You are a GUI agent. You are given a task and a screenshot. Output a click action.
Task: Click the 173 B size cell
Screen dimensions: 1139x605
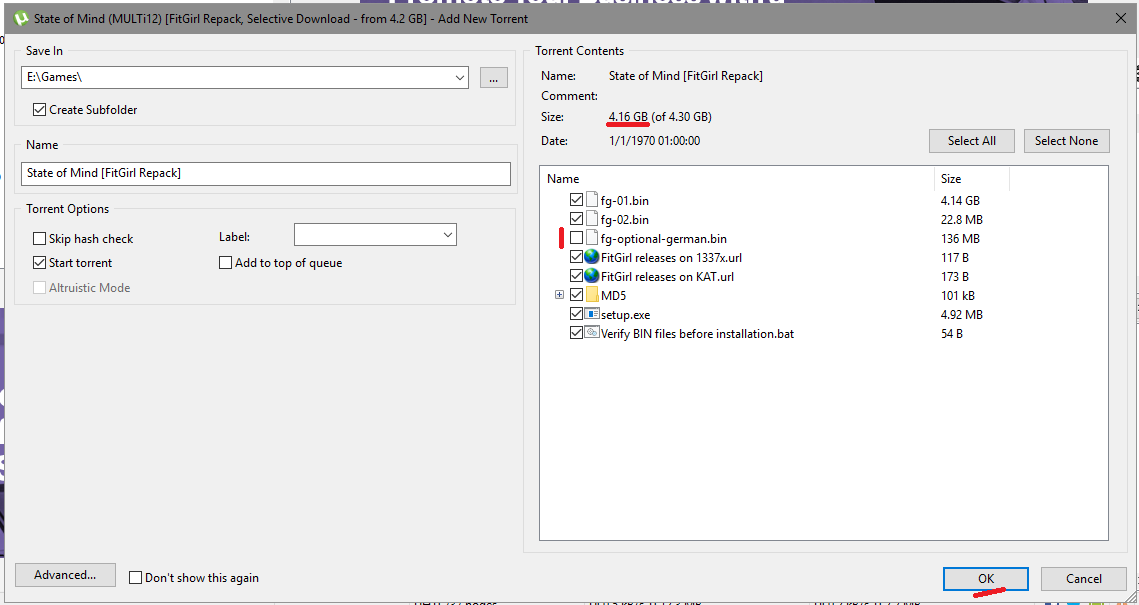(954, 276)
